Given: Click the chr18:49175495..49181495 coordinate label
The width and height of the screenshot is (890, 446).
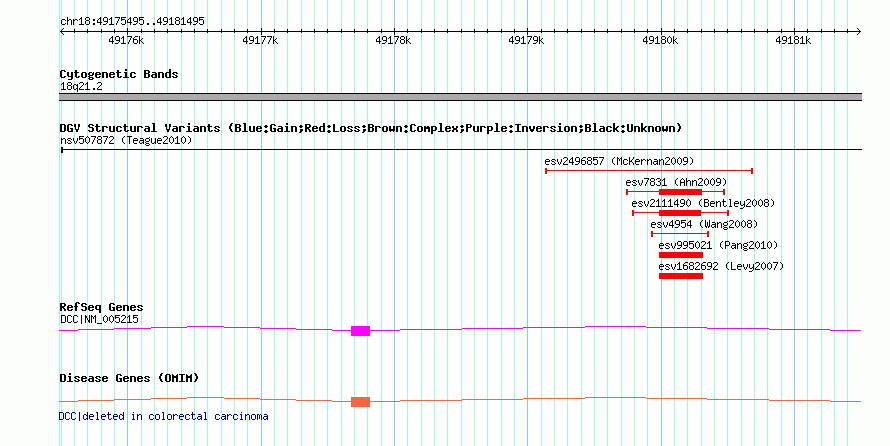Looking at the screenshot, I should point(132,22).
